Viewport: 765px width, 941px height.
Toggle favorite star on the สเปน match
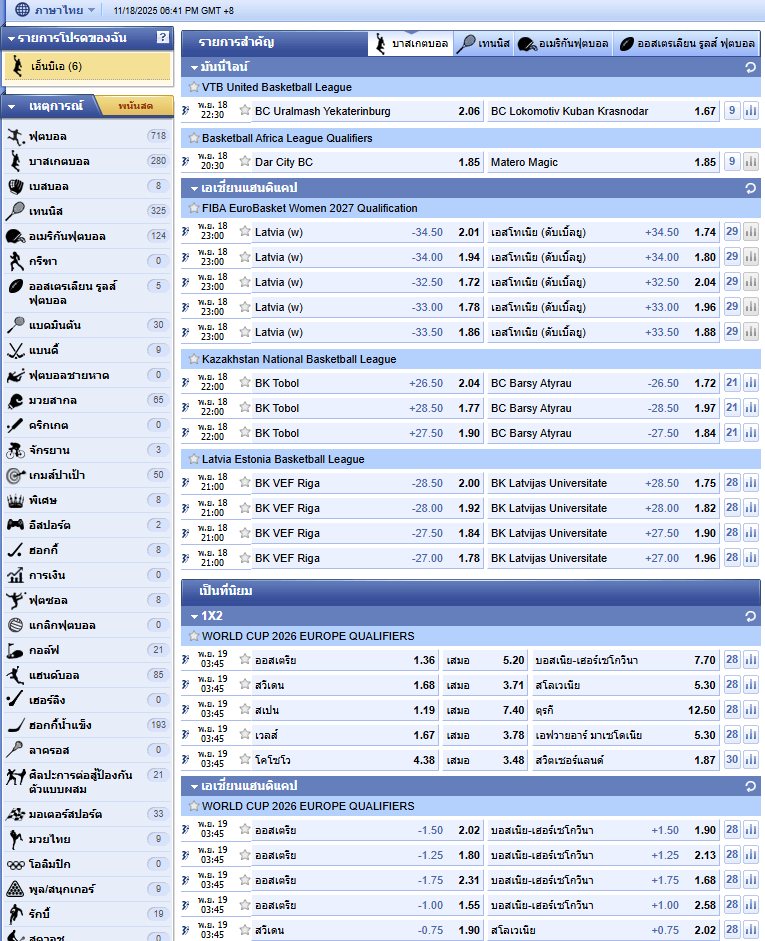[245, 710]
